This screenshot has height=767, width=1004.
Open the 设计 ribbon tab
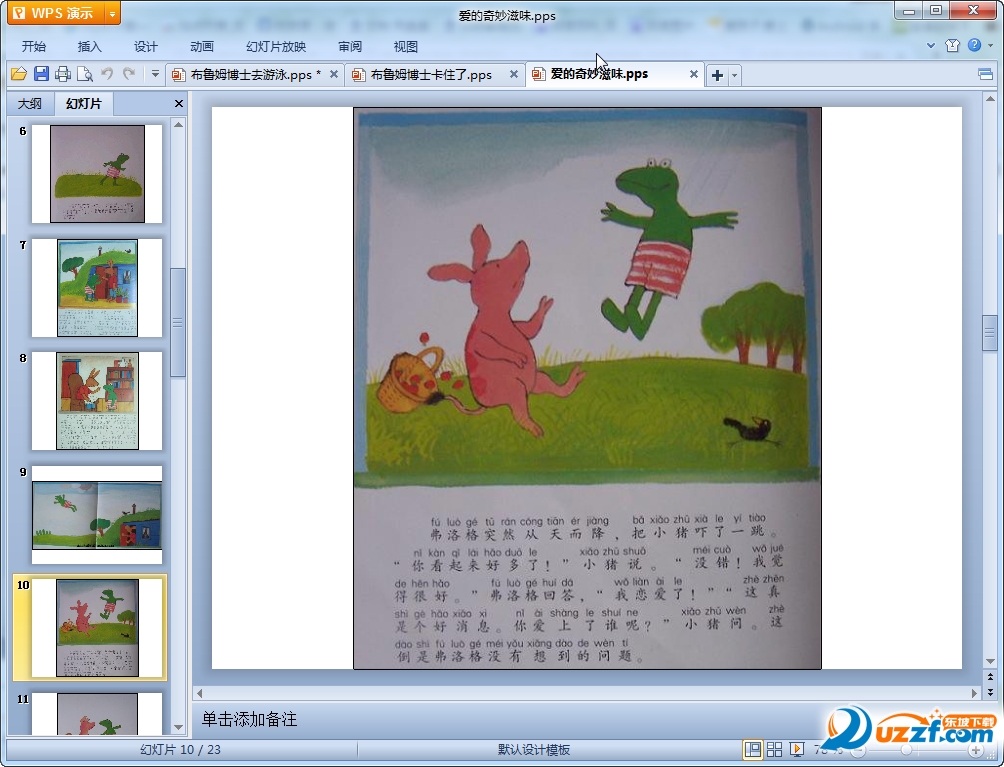coord(145,47)
